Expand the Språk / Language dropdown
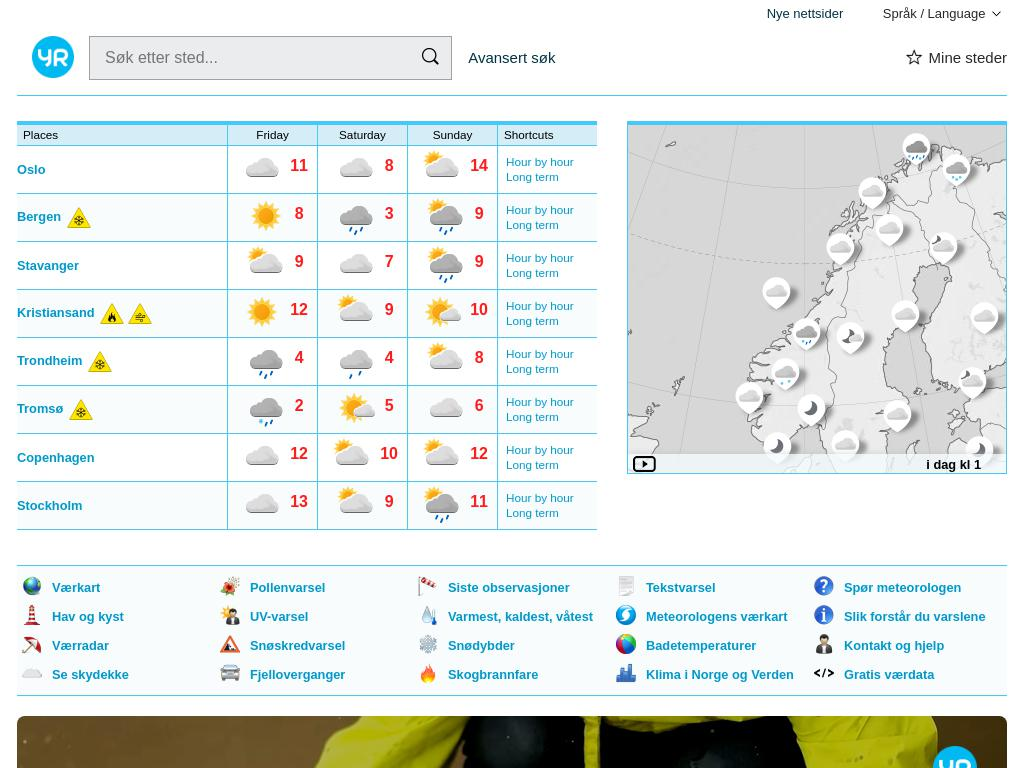This screenshot has height=768, width=1024. coord(940,14)
